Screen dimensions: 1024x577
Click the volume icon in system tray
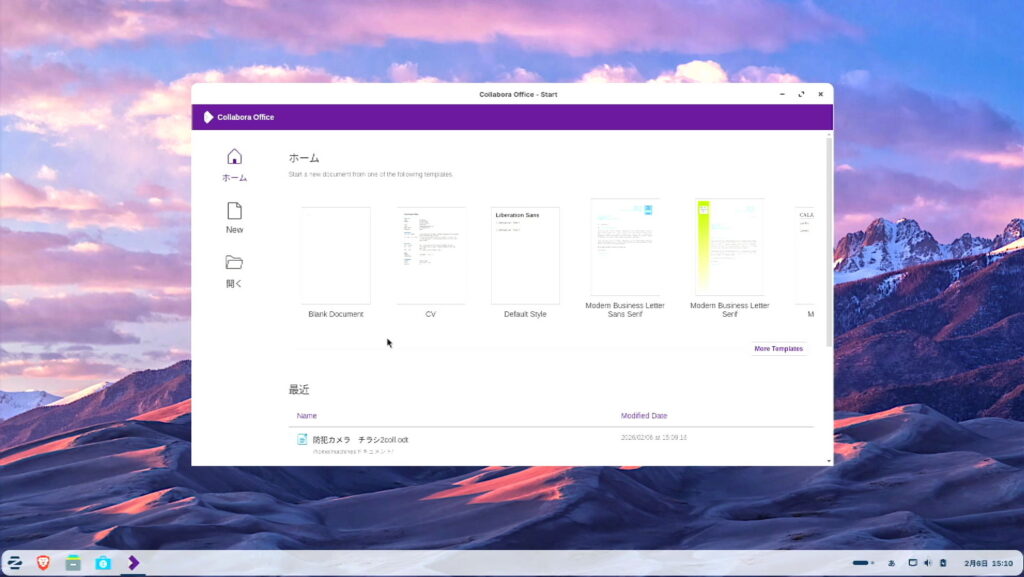pyautogui.click(x=927, y=563)
